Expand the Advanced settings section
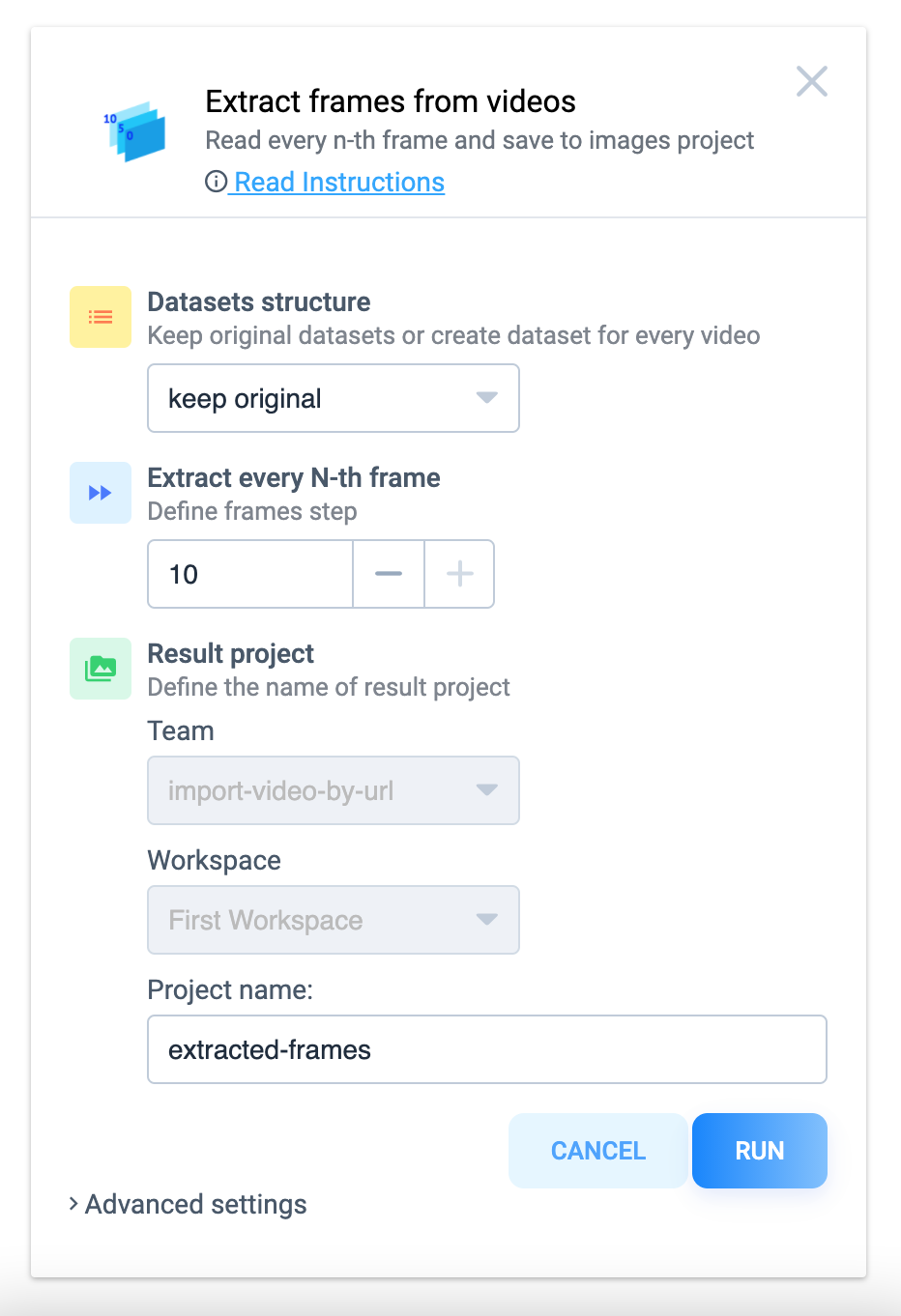The image size is (901, 1316). [x=187, y=1204]
